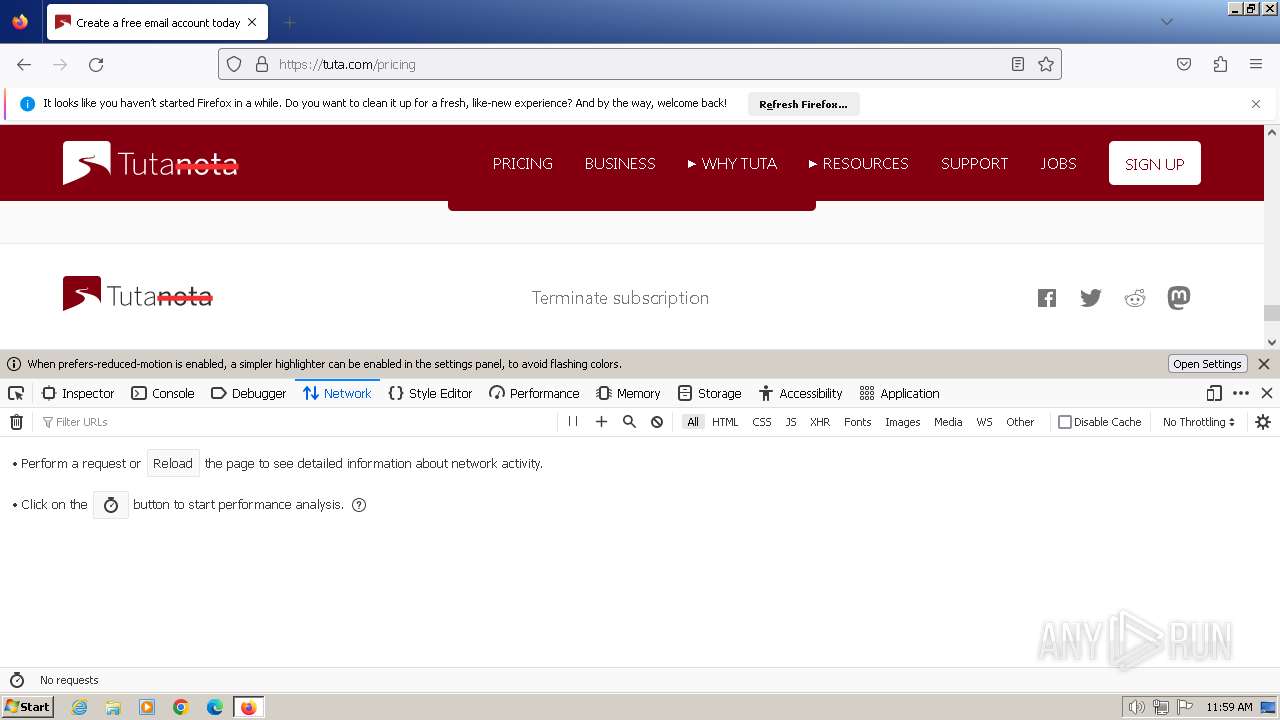Expand the WHY TUTA menu
1280x720 pixels.
[732, 163]
